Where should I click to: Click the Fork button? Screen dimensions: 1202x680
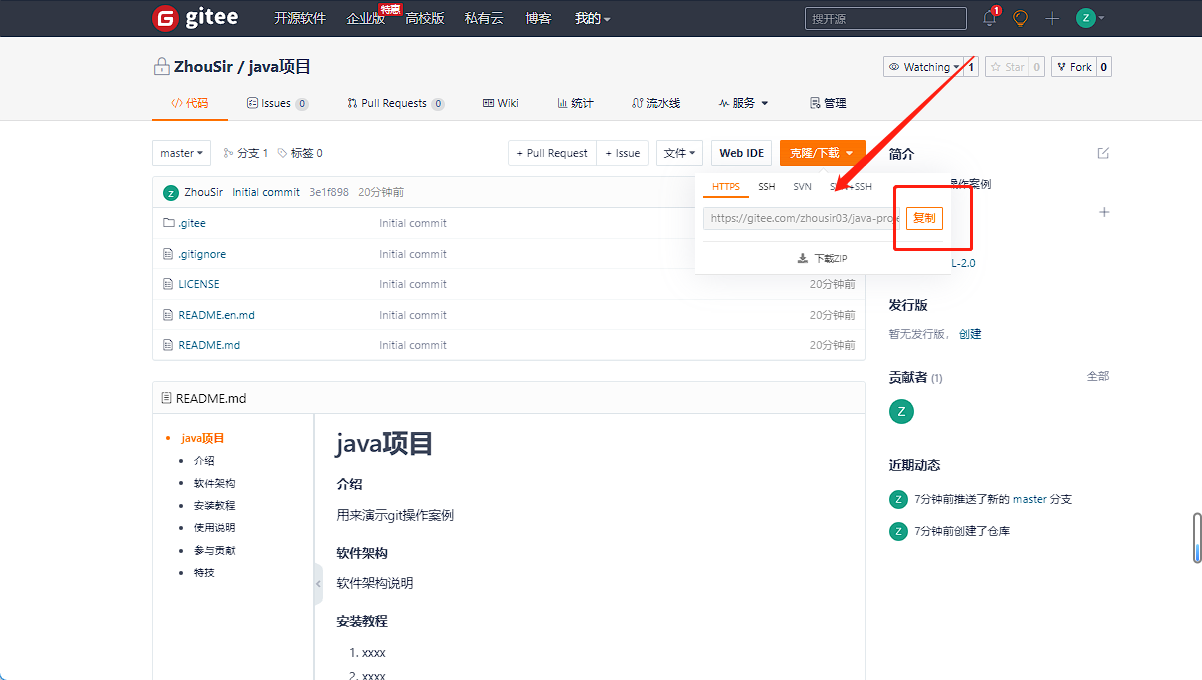pos(1074,67)
